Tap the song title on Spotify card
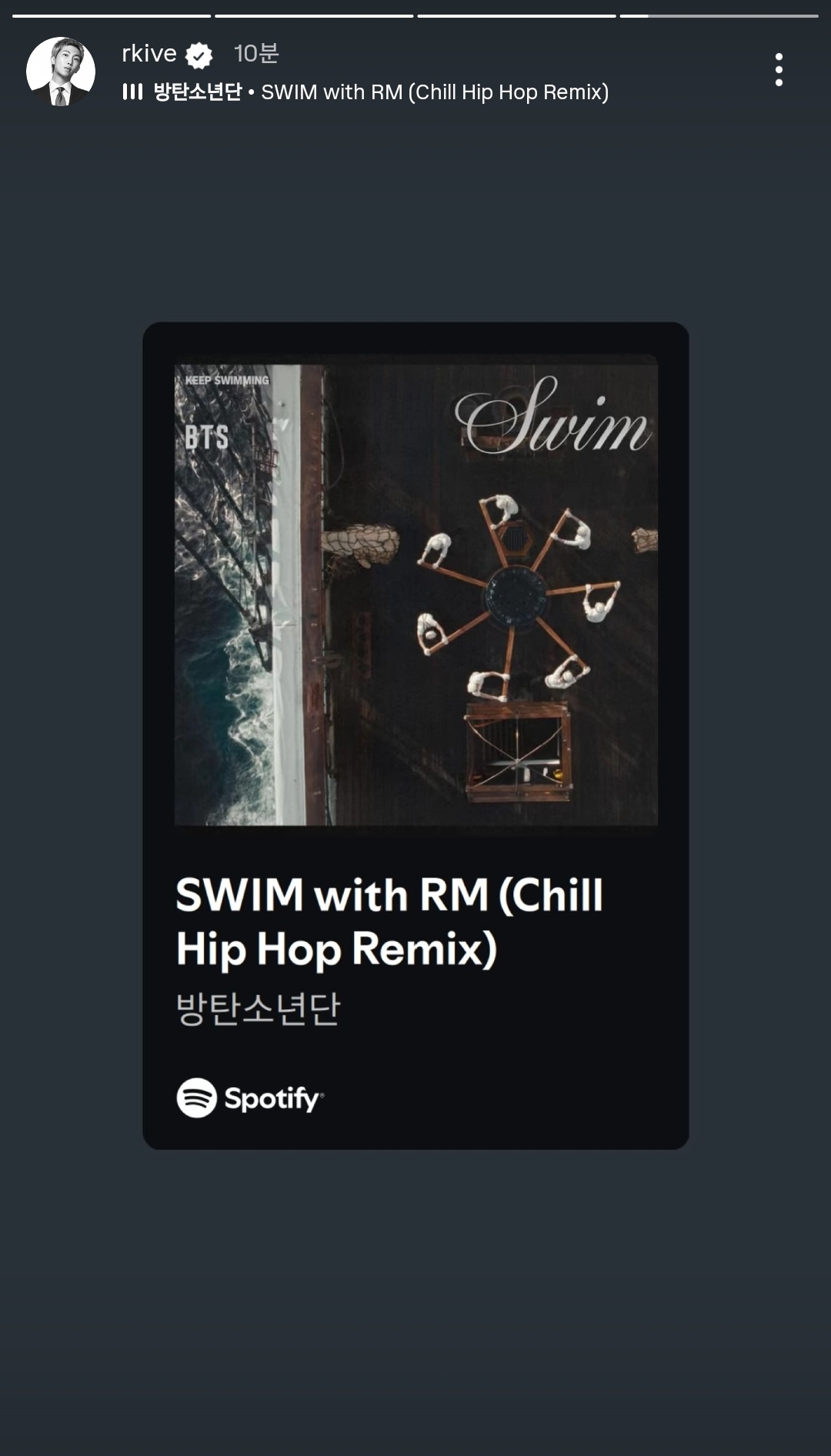 tap(389, 922)
